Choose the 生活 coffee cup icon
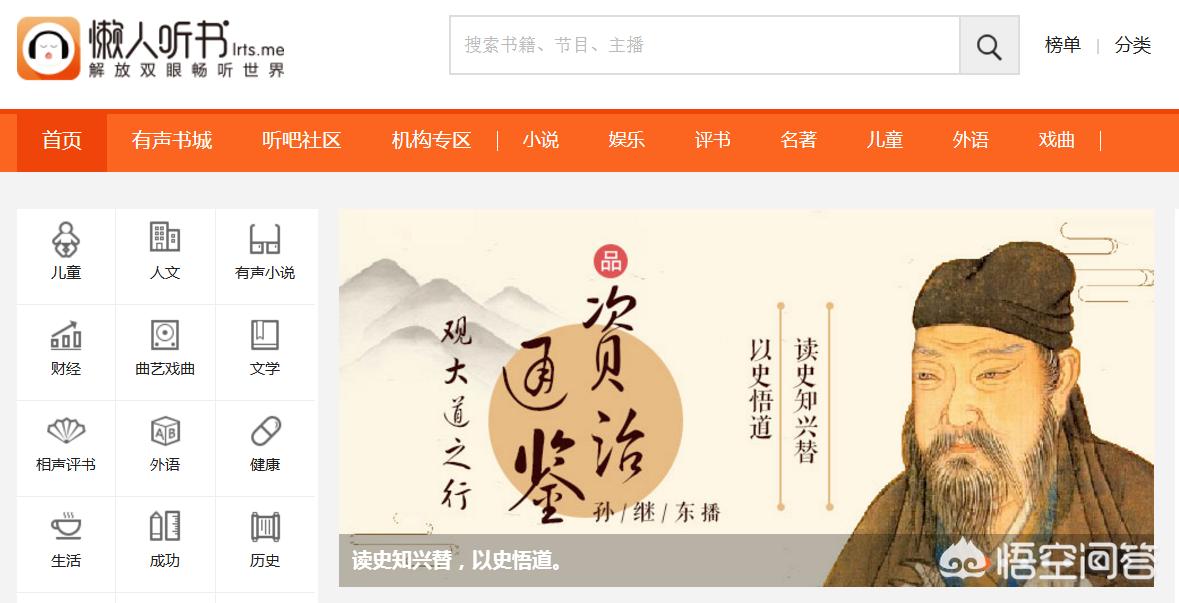The height and width of the screenshot is (603, 1179). (x=65, y=526)
